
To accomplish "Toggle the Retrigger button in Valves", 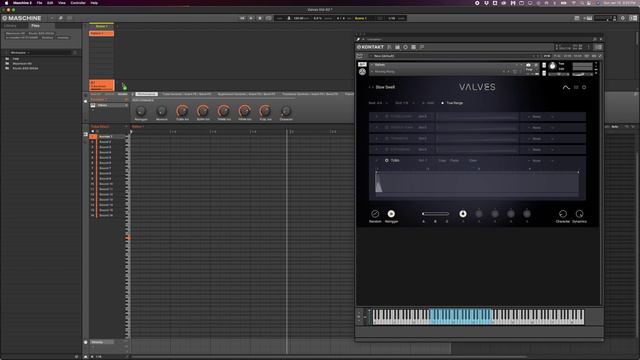I will point(391,213).
